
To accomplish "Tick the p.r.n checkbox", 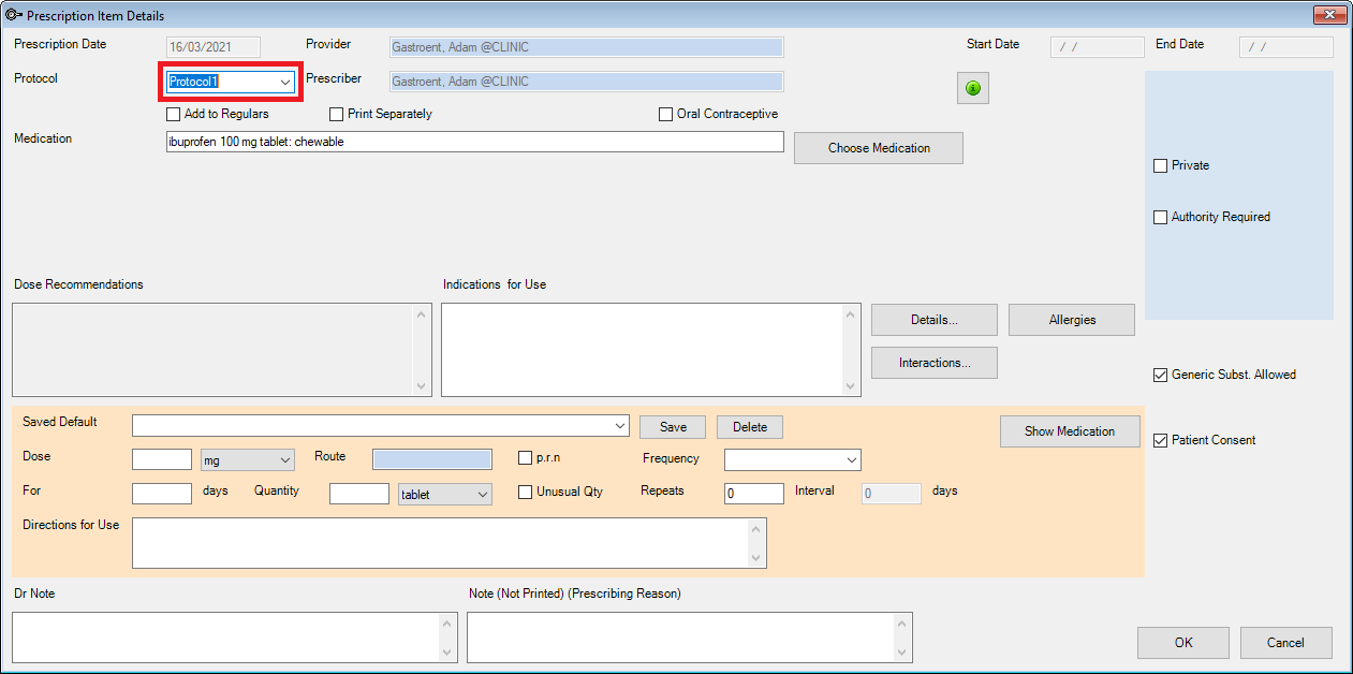I will [526, 458].
